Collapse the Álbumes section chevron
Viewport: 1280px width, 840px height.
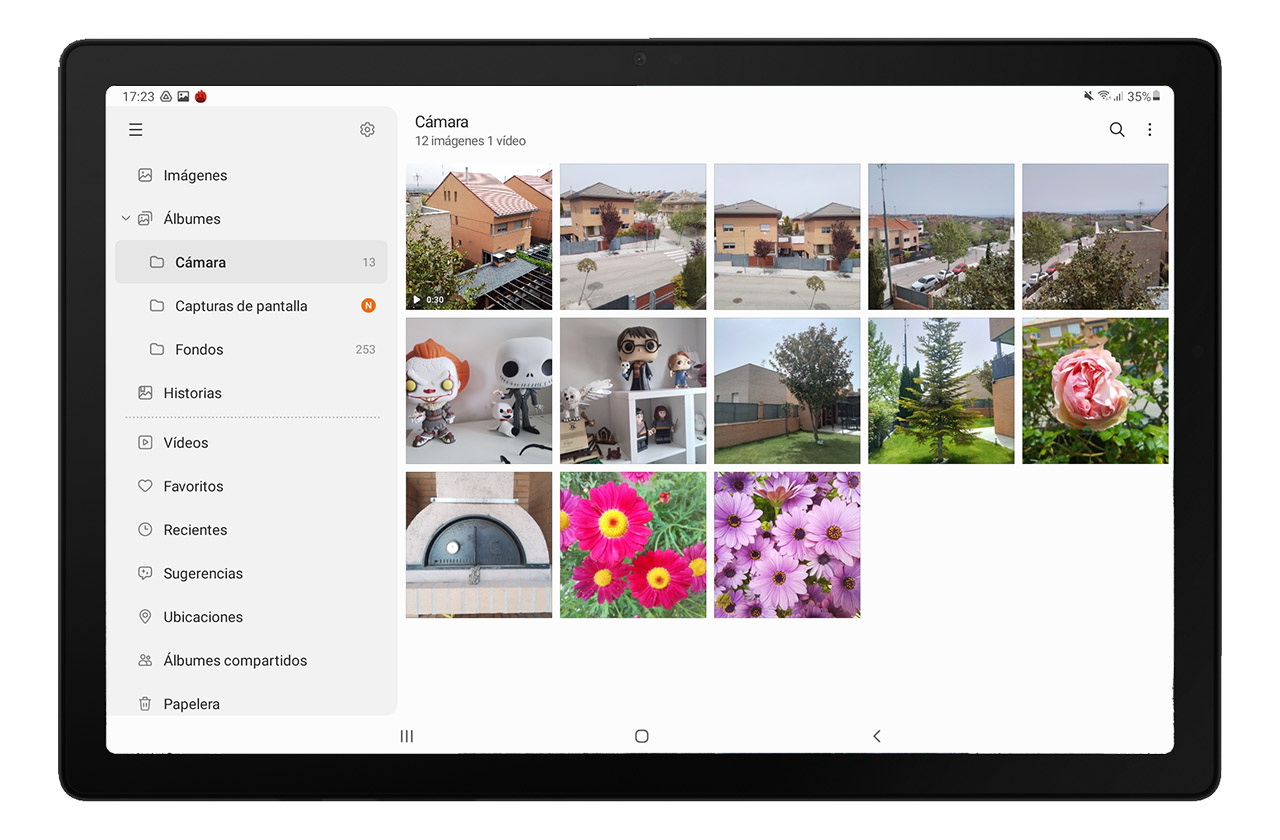point(126,219)
